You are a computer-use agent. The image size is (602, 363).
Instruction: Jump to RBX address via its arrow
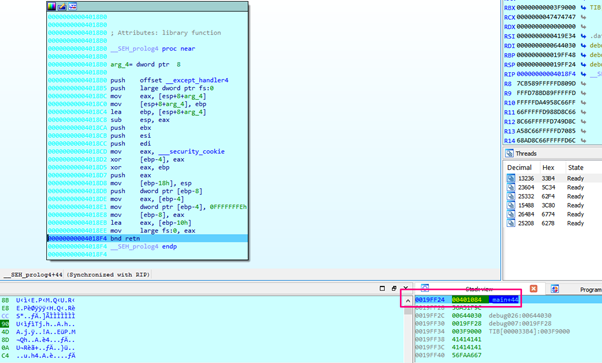pyautogui.click(x=584, y=7)
